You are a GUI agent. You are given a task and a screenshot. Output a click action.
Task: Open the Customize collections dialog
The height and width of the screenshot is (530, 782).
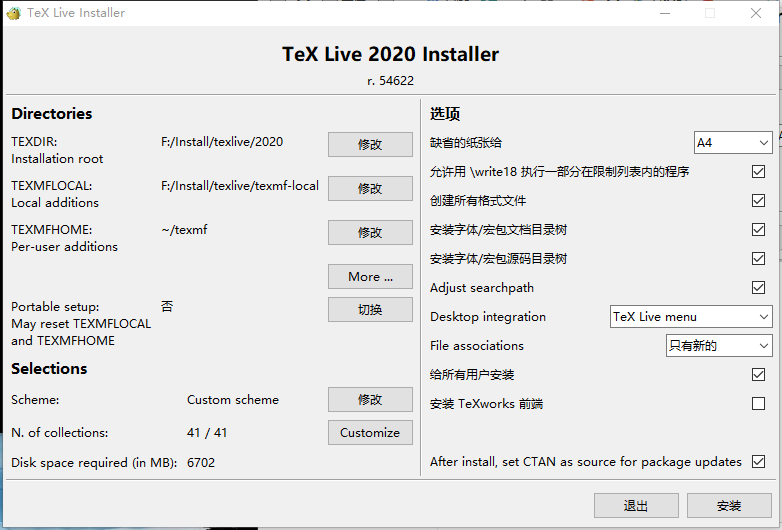pyautogui.click(x=370, y=432)
